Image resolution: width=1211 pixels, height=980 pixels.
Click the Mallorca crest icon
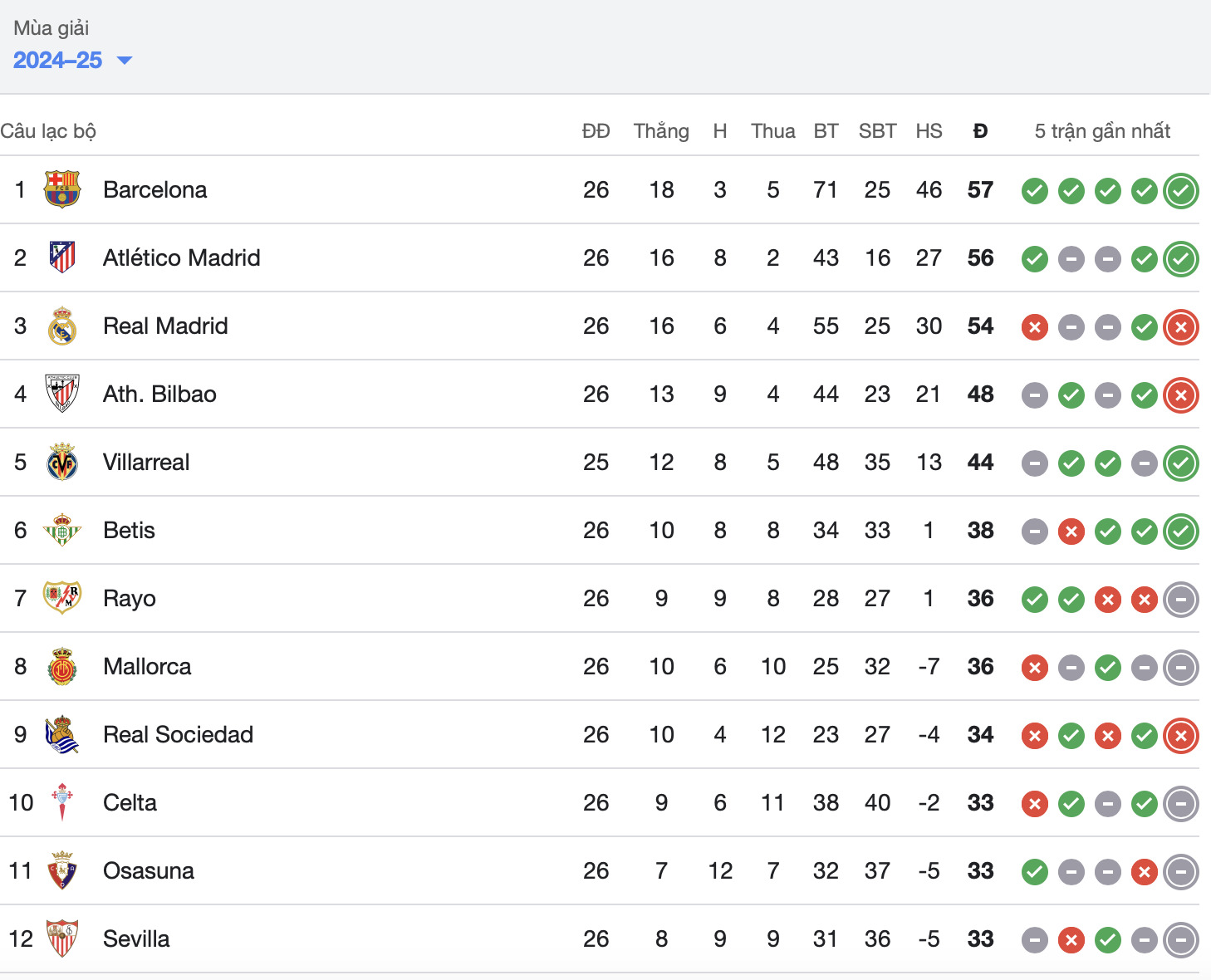(x=62, y=666)
